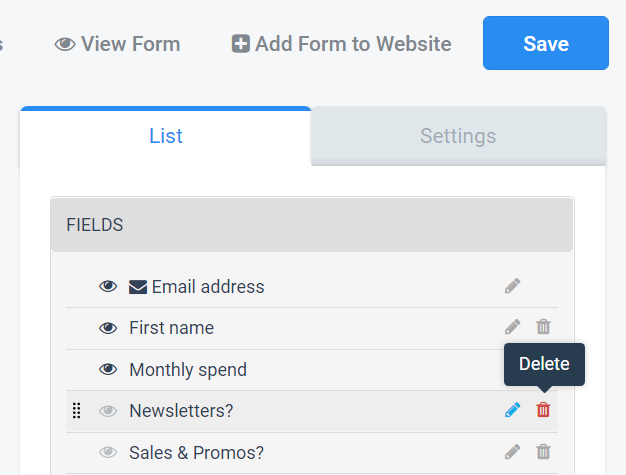The height and width of the screenshot is (475, 626).
Task: Delete the First name field trash icon
Action: tap(543, 327)
